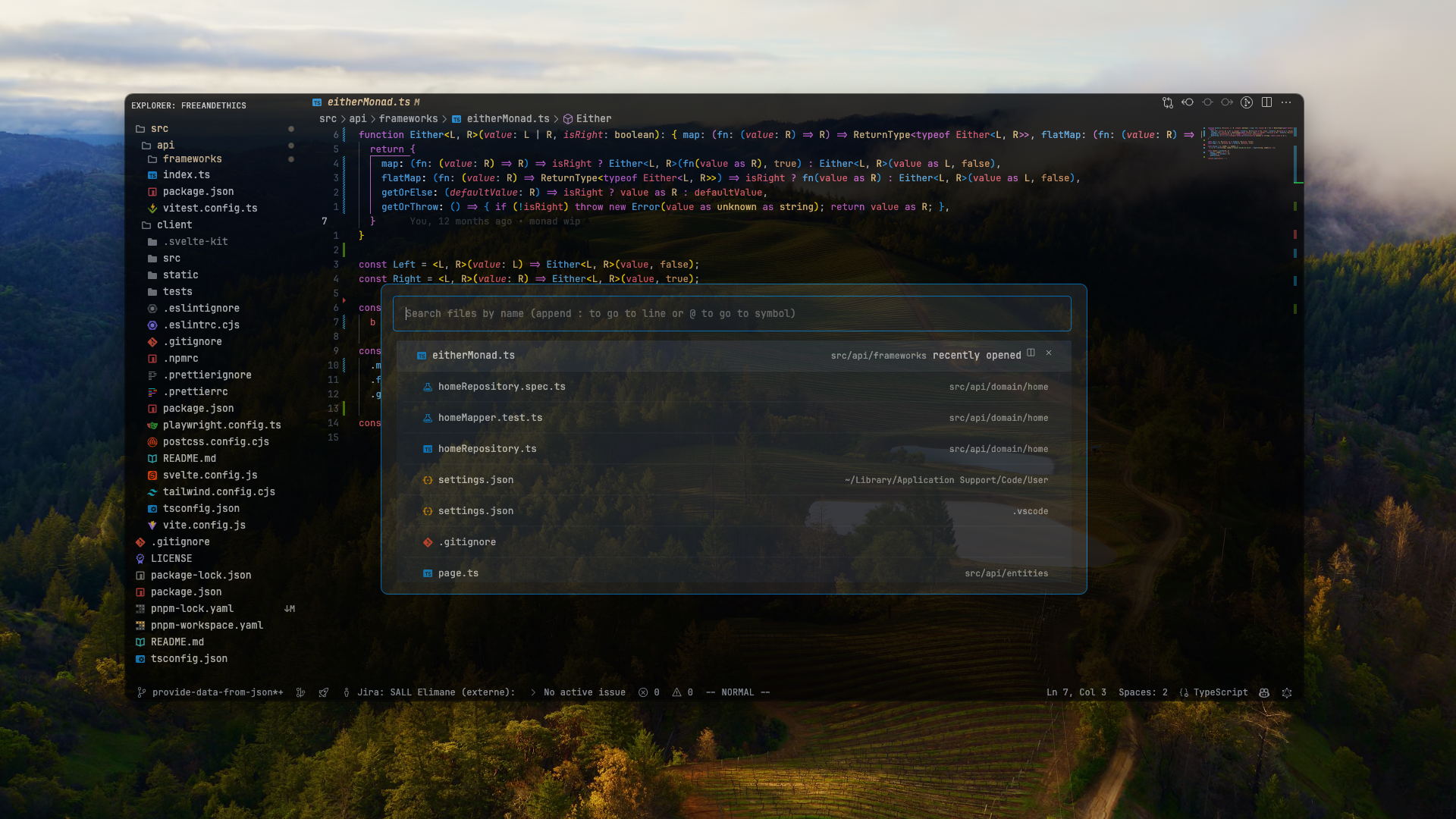This screenshot has height=819, width=1456.
Task: Open homeMapper.test.ts from quick open
Action: coord(733,418)
